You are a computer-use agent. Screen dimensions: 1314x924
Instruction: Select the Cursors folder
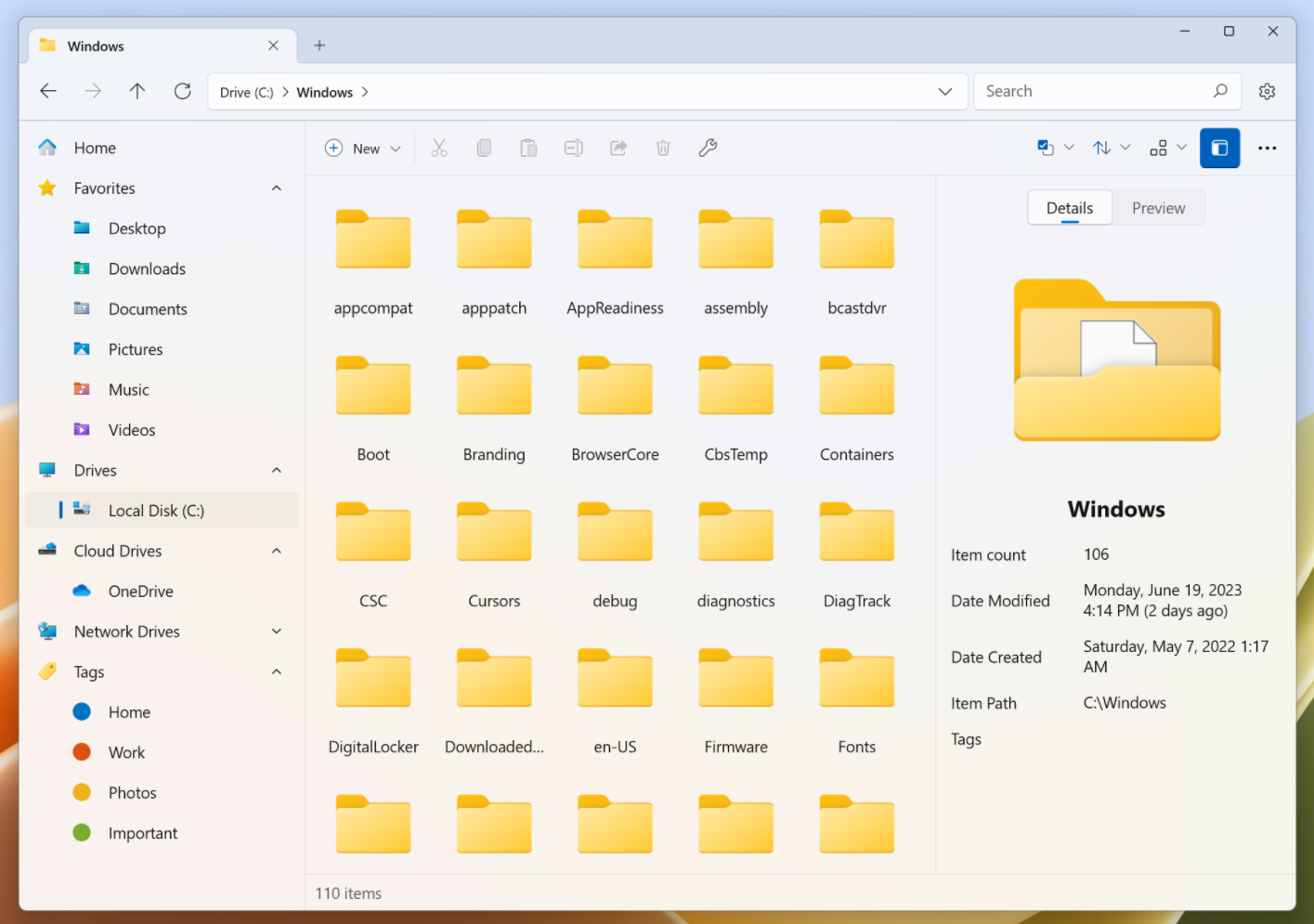pos(494,556)
